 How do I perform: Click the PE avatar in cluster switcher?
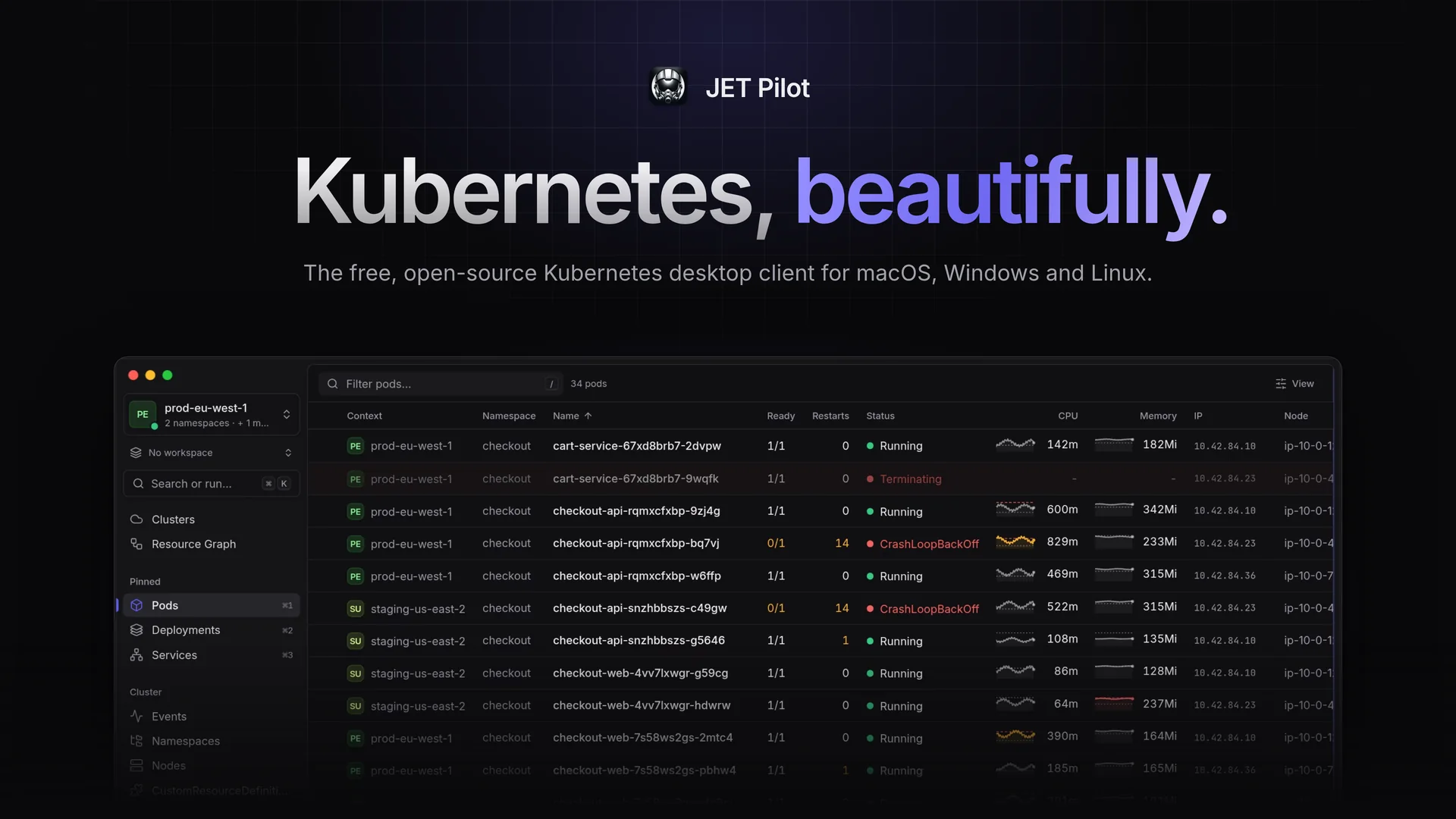click(143, 414)
